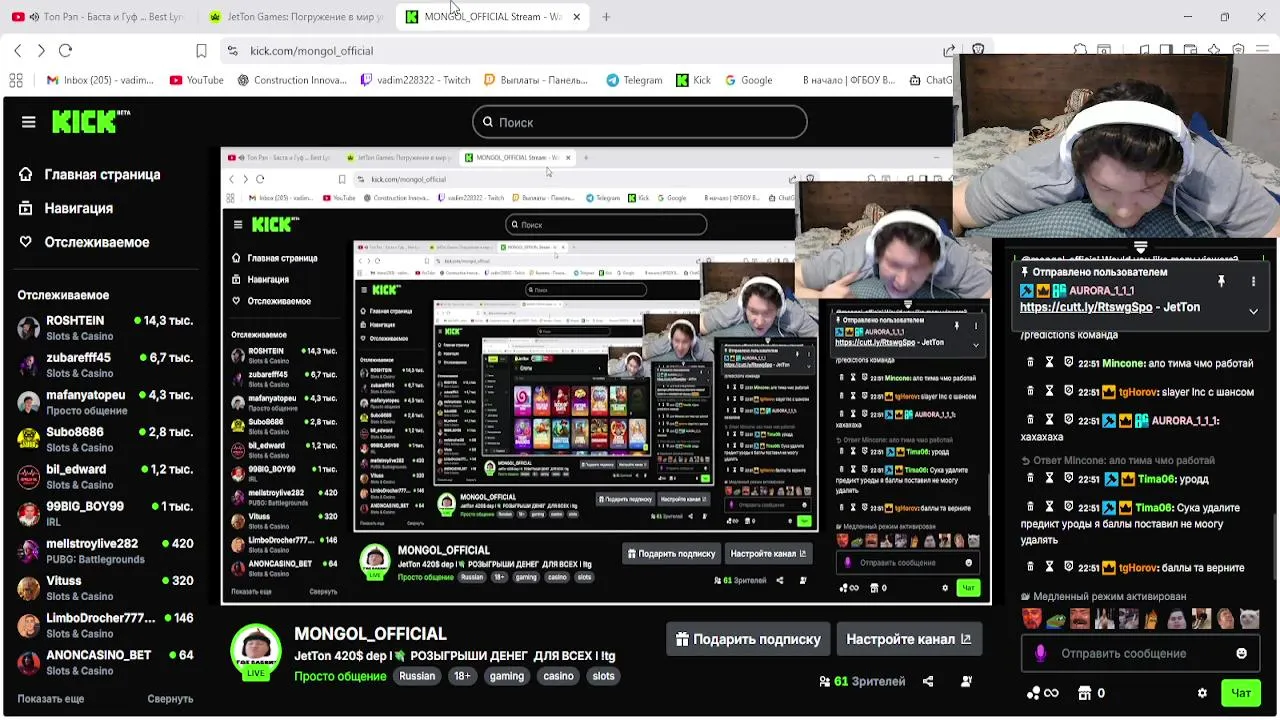Click the green frog emote in quick emotes

(x=1056, y=620)
